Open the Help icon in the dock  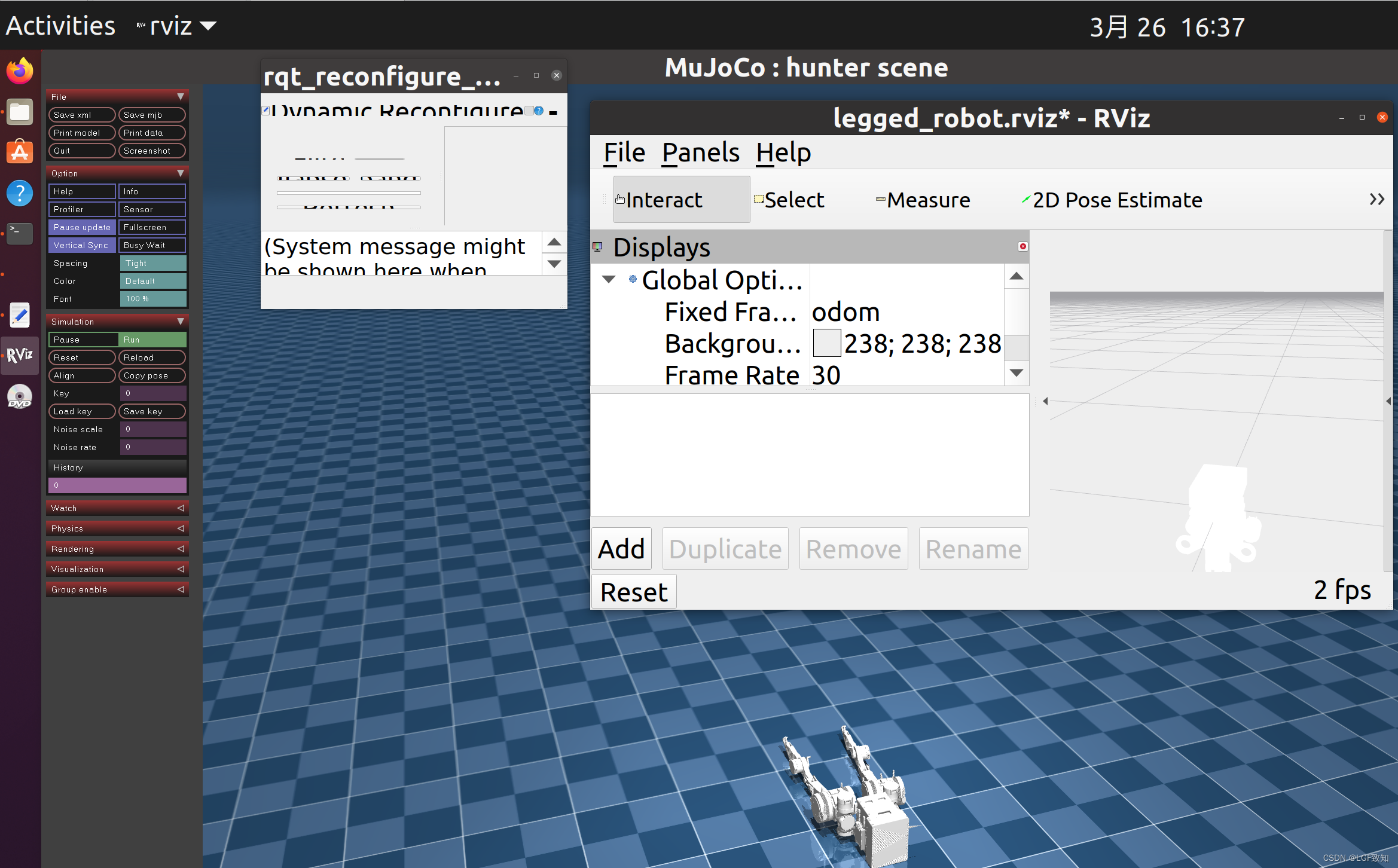click(20, 193)
